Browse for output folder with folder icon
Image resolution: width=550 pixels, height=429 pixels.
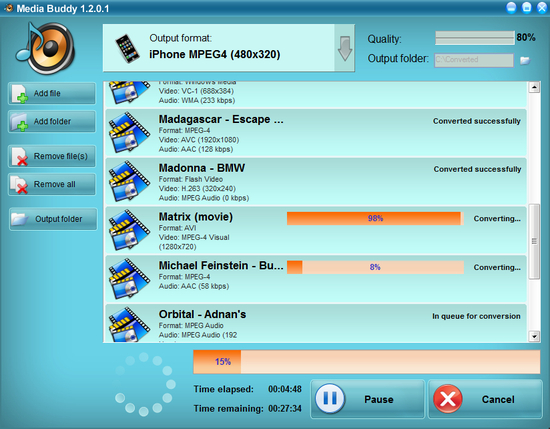pos(525,60)
